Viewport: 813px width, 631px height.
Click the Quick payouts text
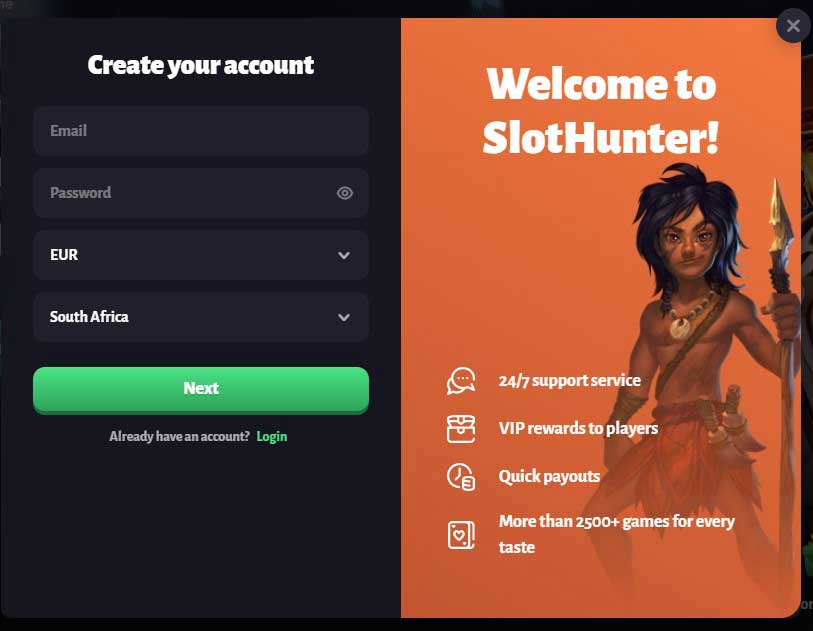point(549,476)
